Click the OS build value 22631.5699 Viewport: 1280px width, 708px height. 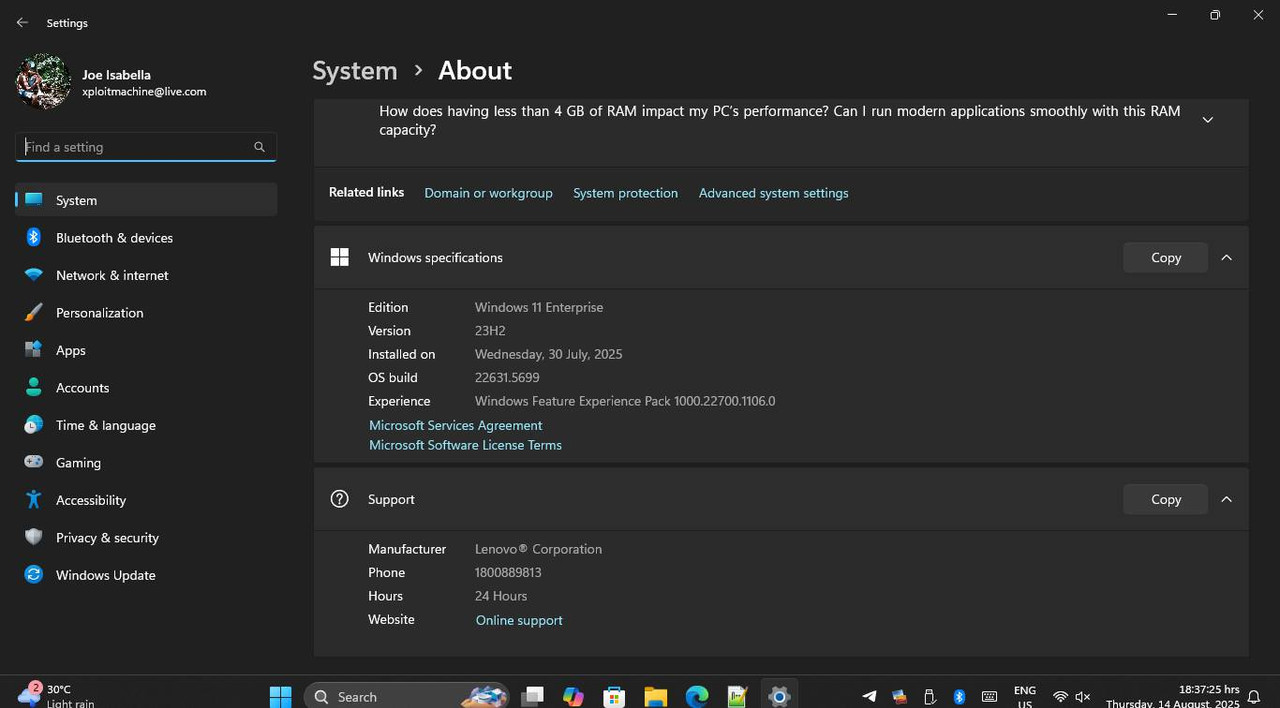click(507, 378)
